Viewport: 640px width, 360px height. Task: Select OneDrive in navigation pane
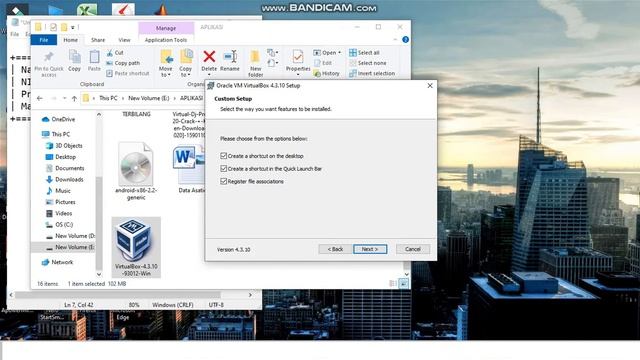click(59, 119)
